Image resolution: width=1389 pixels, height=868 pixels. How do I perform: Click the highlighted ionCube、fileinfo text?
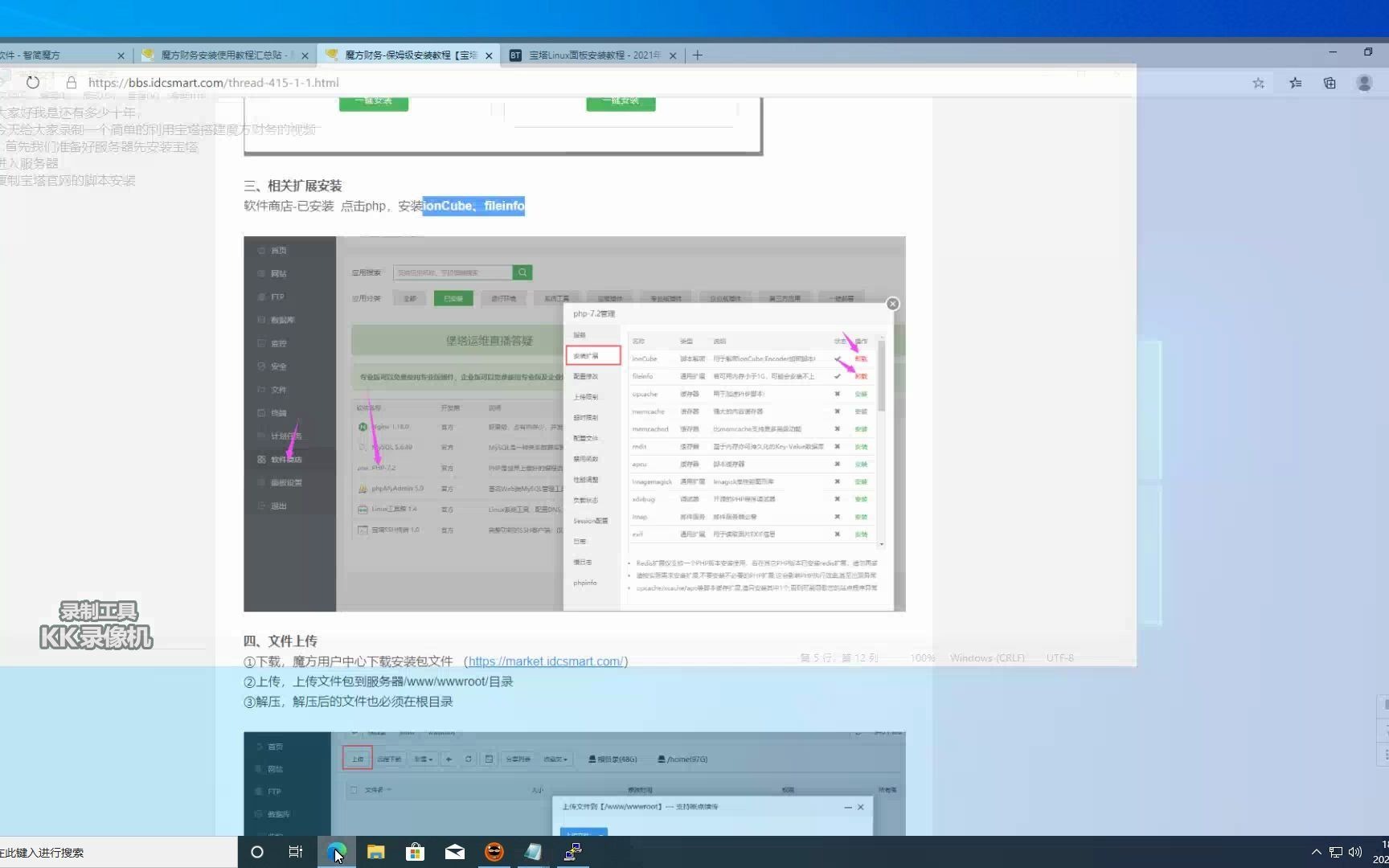tap(474, 206)
